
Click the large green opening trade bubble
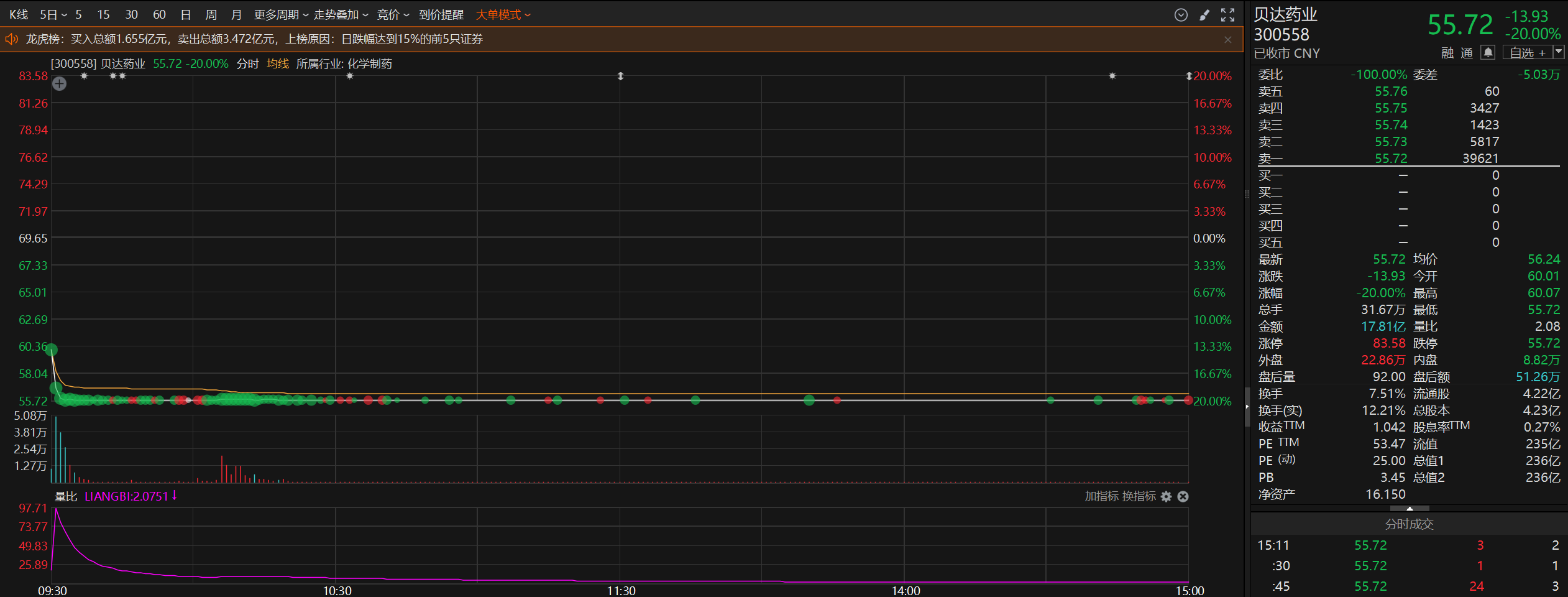pyautogui.click(x=52, y=350)
